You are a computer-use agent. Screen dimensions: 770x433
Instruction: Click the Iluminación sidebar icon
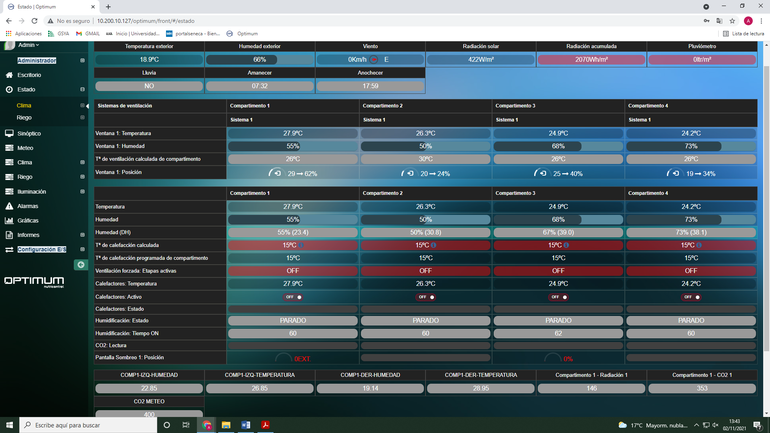tap(9, 191)
